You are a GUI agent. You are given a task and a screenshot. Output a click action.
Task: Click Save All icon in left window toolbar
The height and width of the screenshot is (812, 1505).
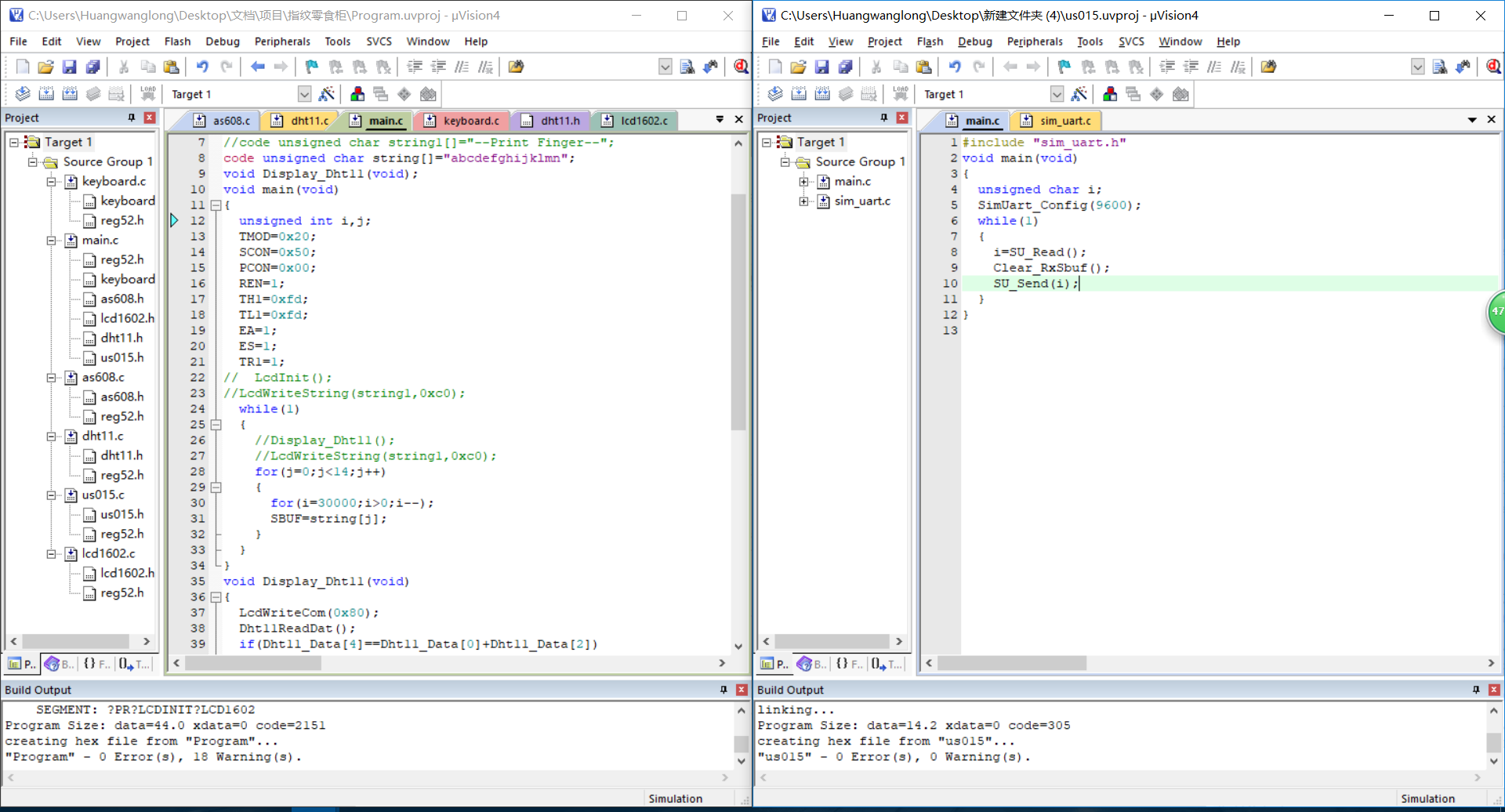[92, 67]
